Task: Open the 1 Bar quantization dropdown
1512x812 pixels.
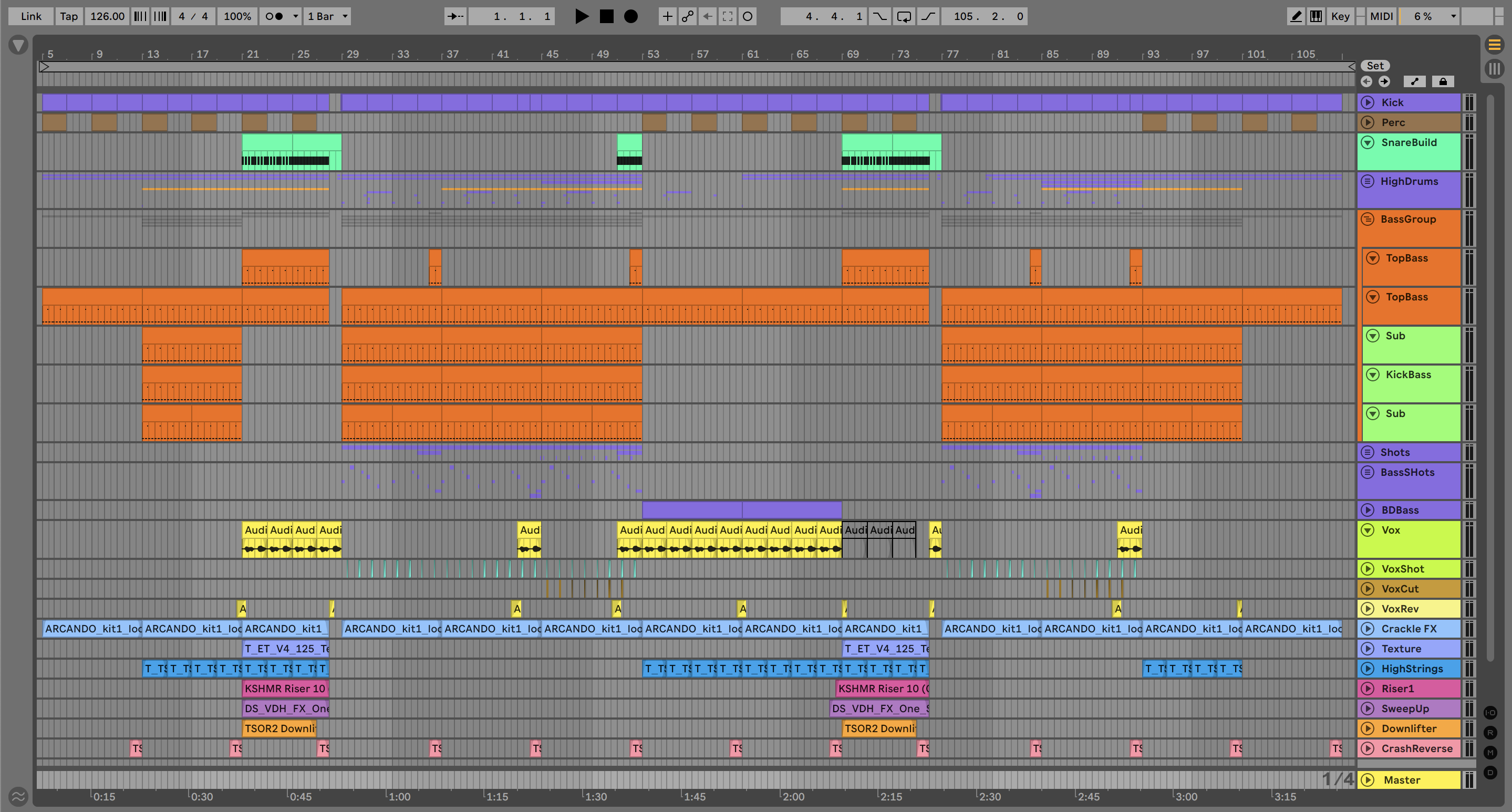Action: [327, 16]
